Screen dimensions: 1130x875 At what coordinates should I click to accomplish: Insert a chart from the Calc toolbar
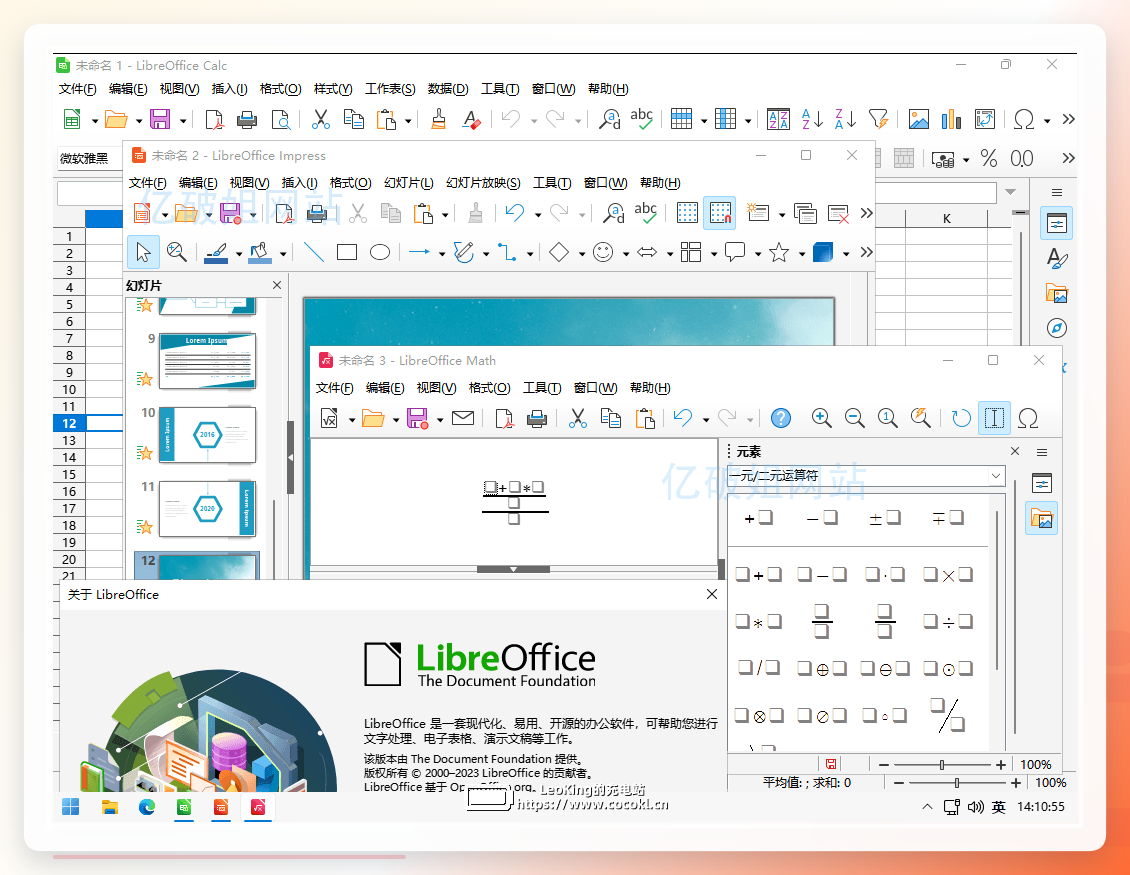[951, 119]
